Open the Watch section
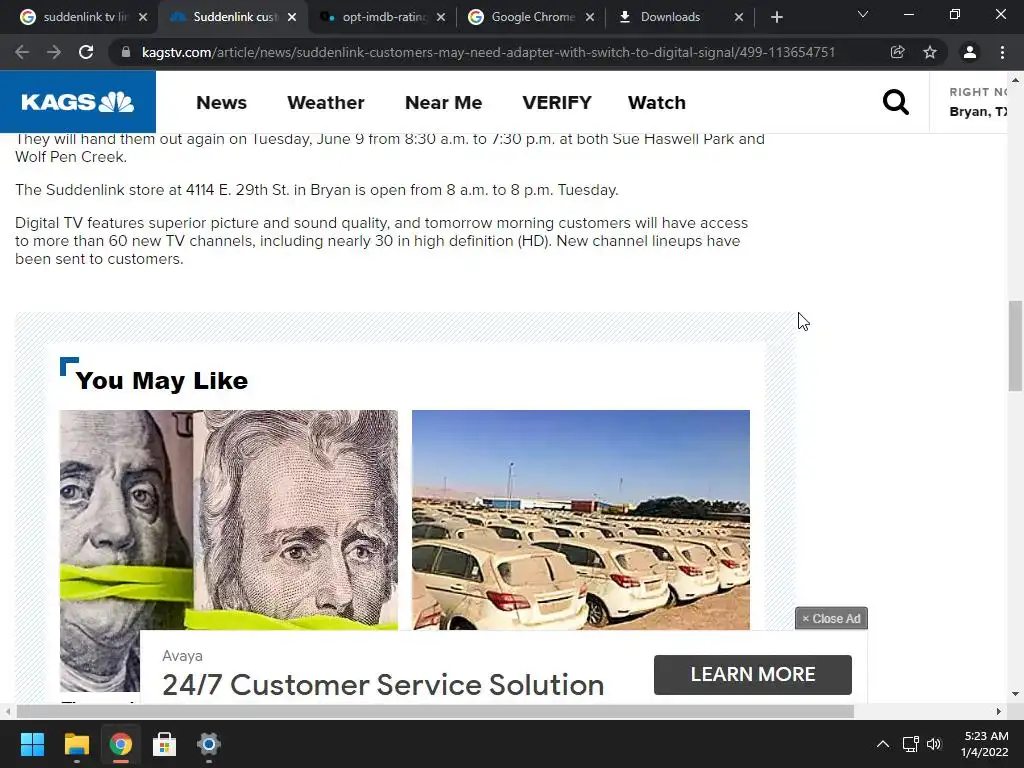1024x768 pixels. pyautogui.click(x=657, y=103)
